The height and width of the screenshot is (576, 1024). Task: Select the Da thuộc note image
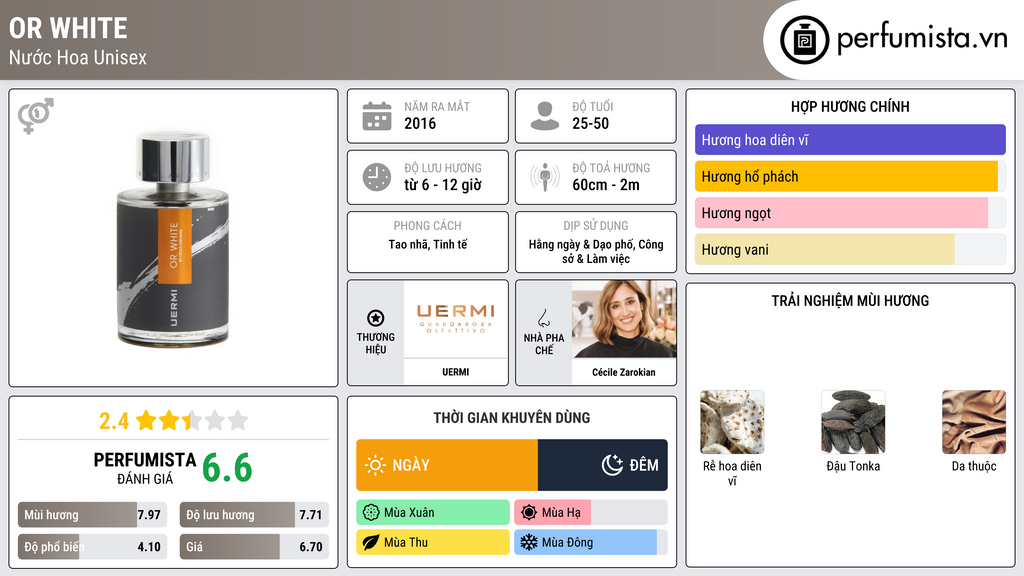click(x=974, y=422)
